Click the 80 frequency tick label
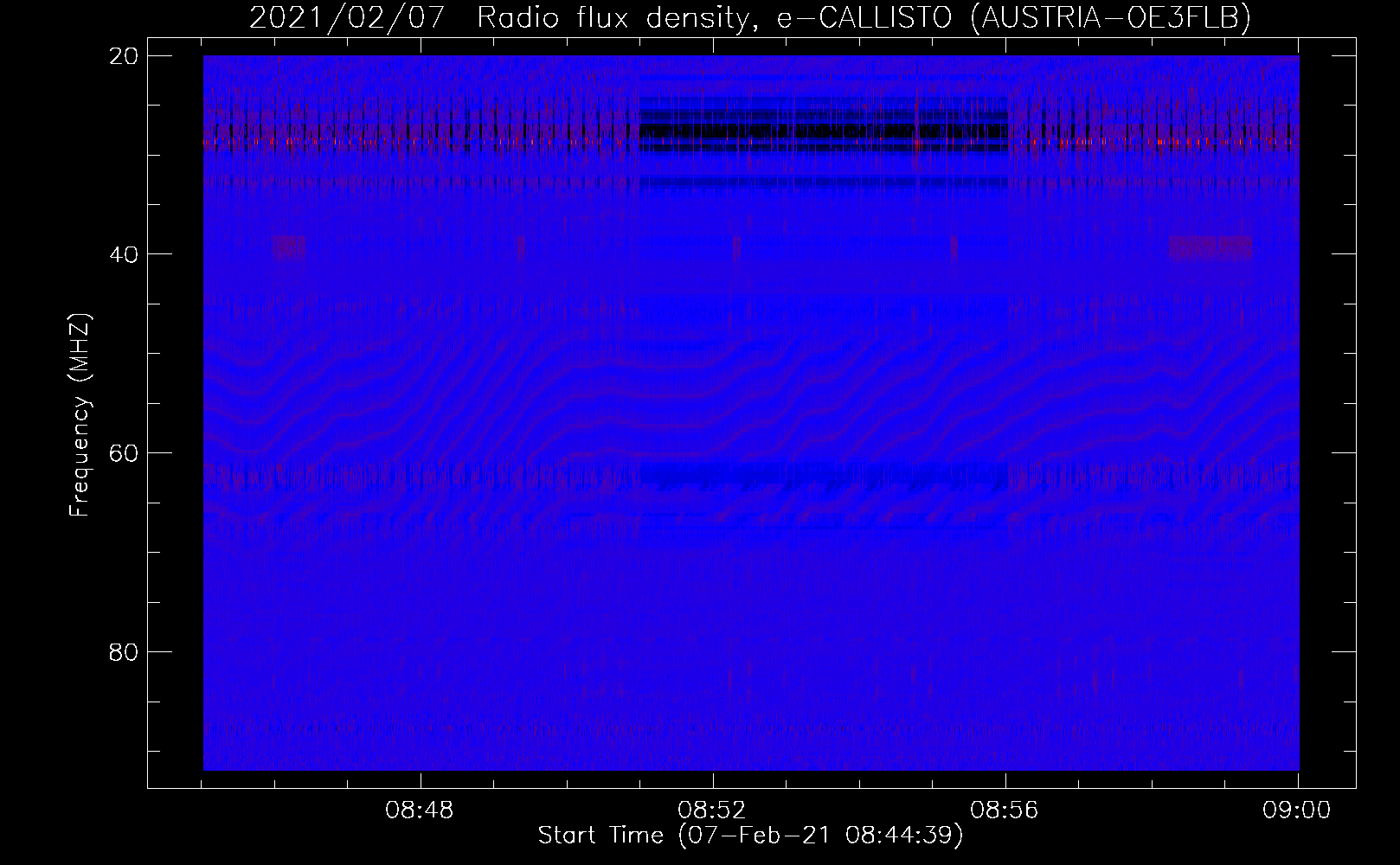The width and height of the screenshot is (1400, 865). [125, 651]
